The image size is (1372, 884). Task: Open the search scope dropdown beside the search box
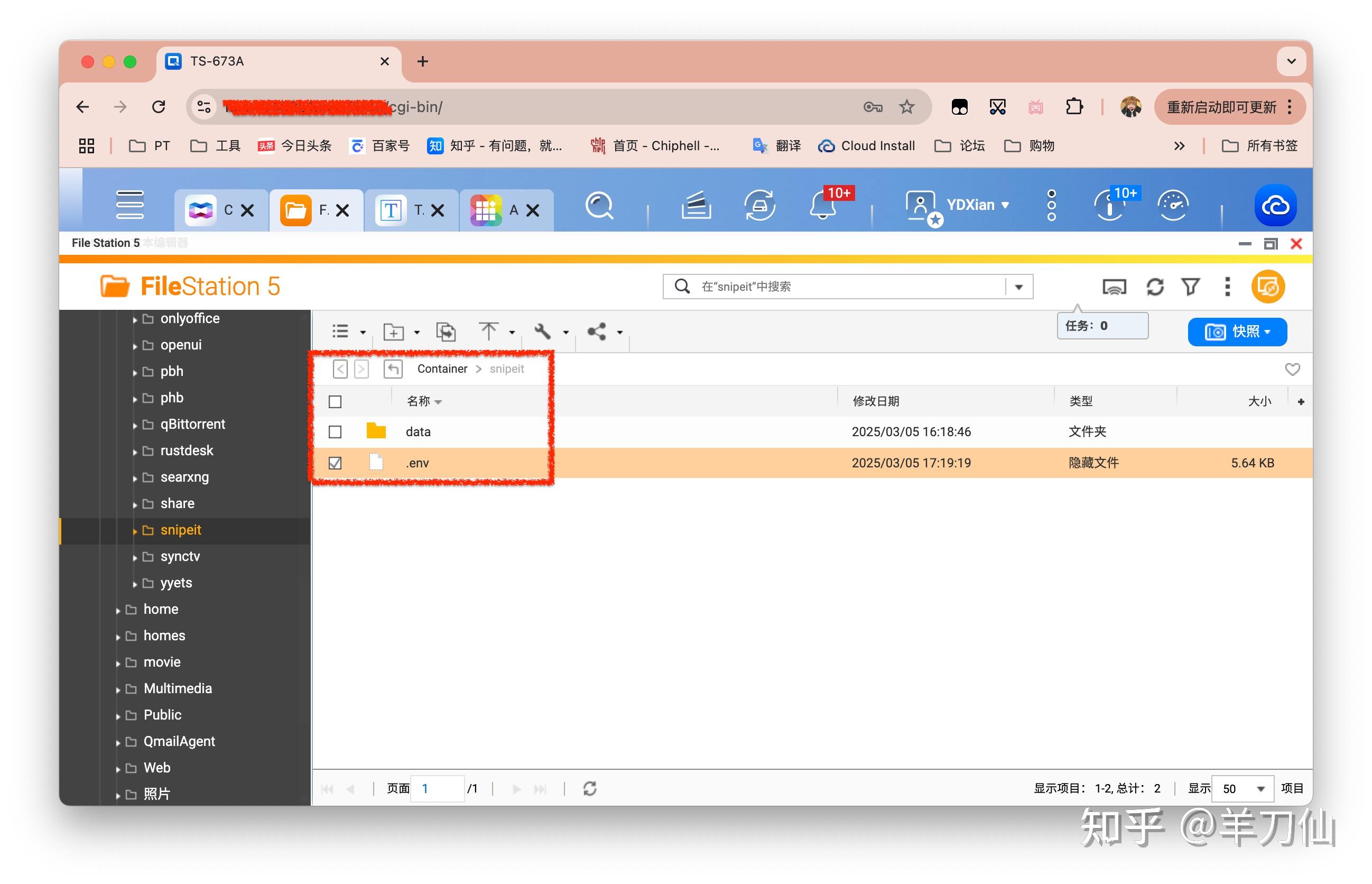[1018, 287]
